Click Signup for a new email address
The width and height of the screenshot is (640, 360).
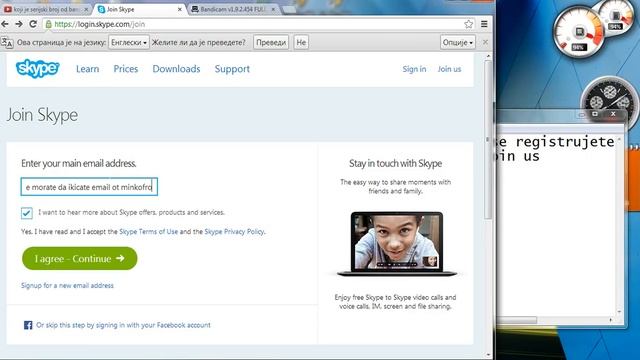point(67,285)
